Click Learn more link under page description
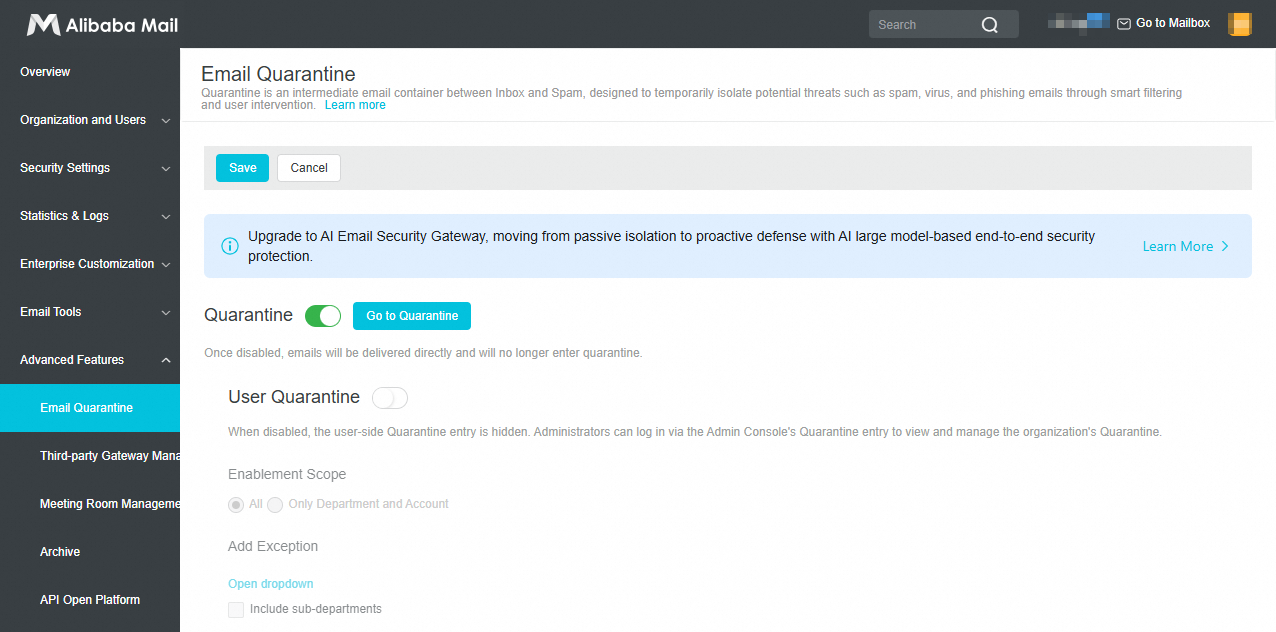Viewport: 1276px width, 632px height. [355, 105]
